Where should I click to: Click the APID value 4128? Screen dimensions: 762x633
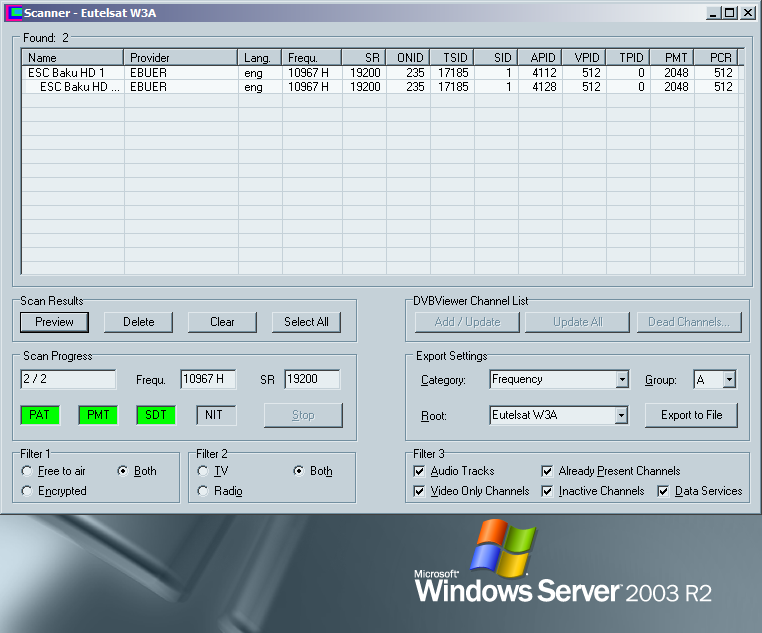[x=544, y=87]
